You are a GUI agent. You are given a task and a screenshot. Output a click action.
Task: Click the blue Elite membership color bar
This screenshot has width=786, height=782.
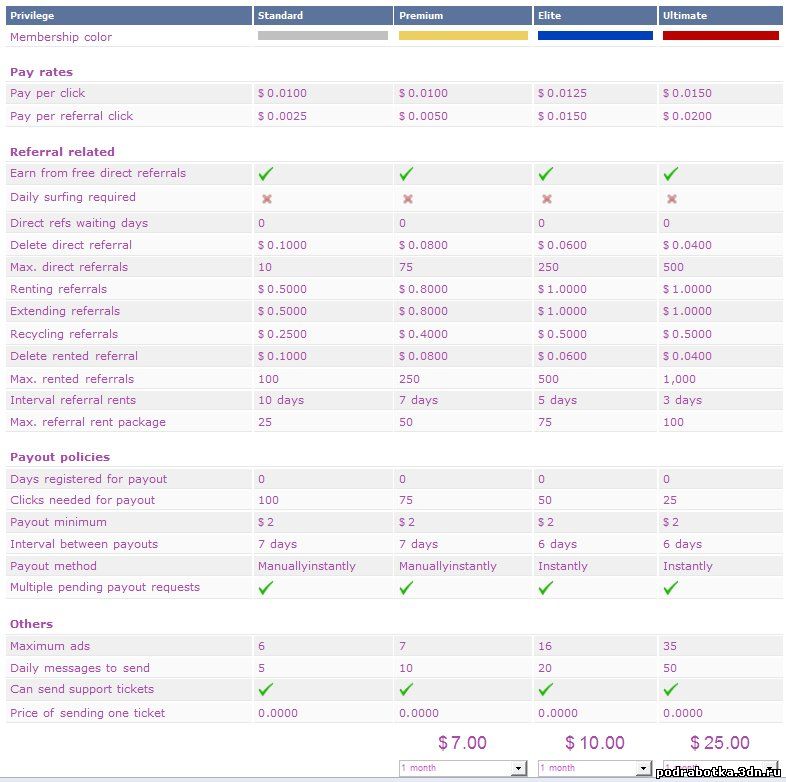pyautogui.click(x=595, y=36)
